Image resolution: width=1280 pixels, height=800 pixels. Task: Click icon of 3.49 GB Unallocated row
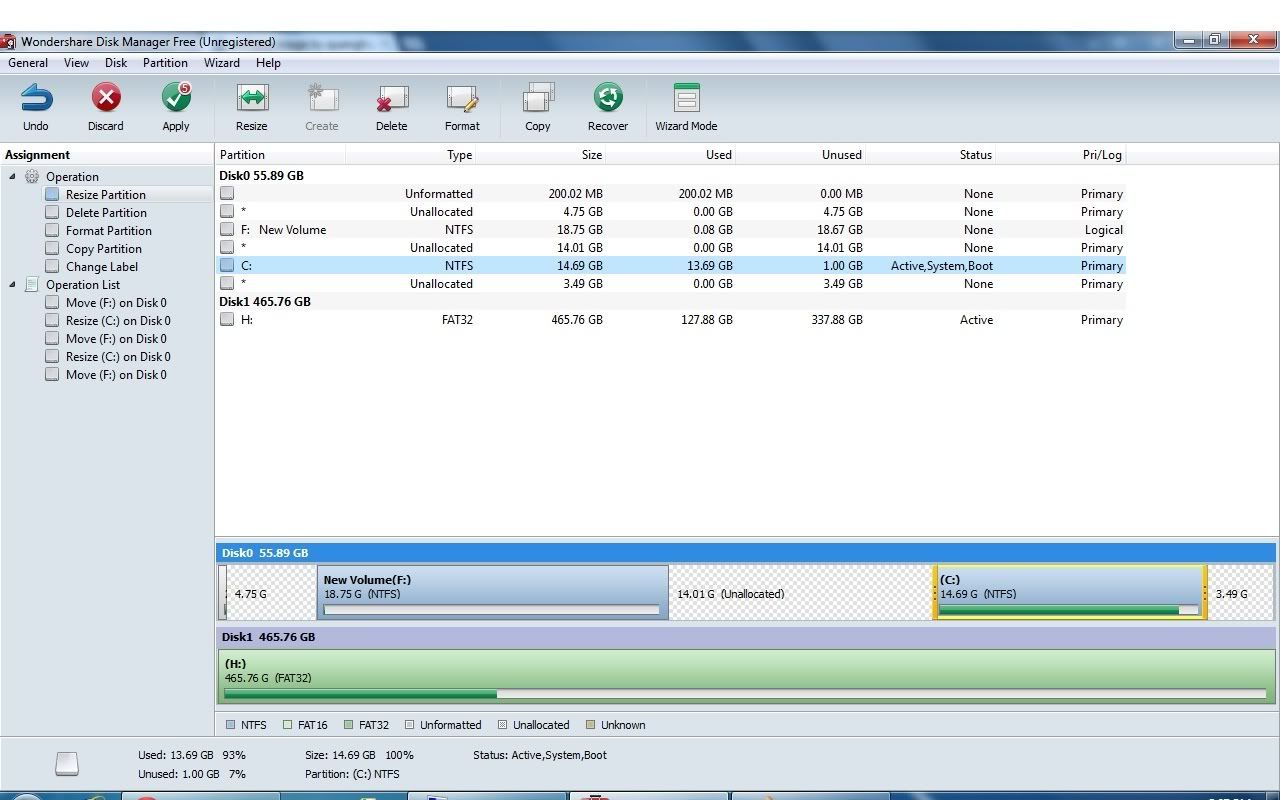tap(227, 283)
